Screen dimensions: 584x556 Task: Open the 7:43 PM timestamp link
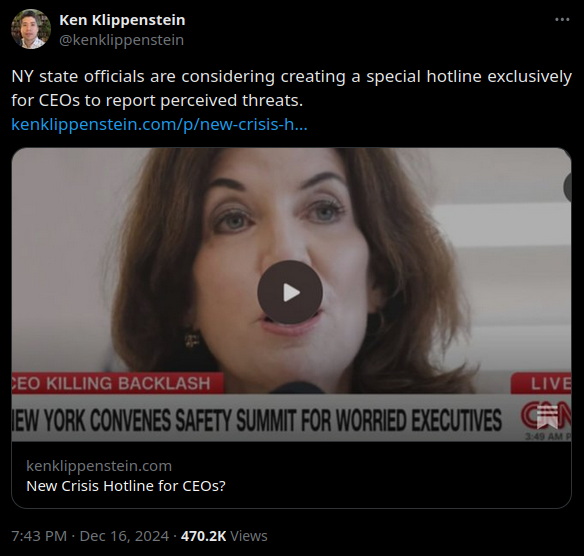39,536
